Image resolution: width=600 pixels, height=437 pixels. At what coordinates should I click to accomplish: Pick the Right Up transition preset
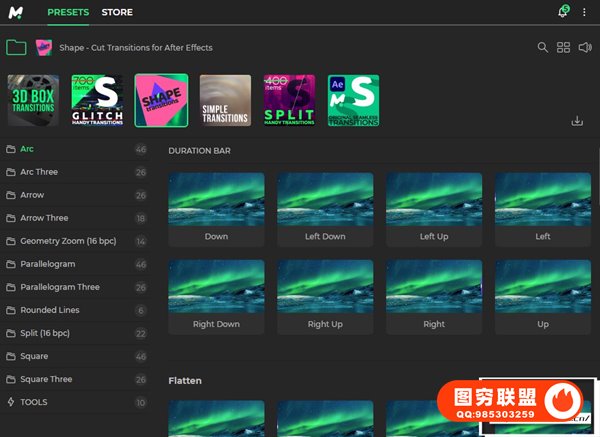[x=325, y=297]
